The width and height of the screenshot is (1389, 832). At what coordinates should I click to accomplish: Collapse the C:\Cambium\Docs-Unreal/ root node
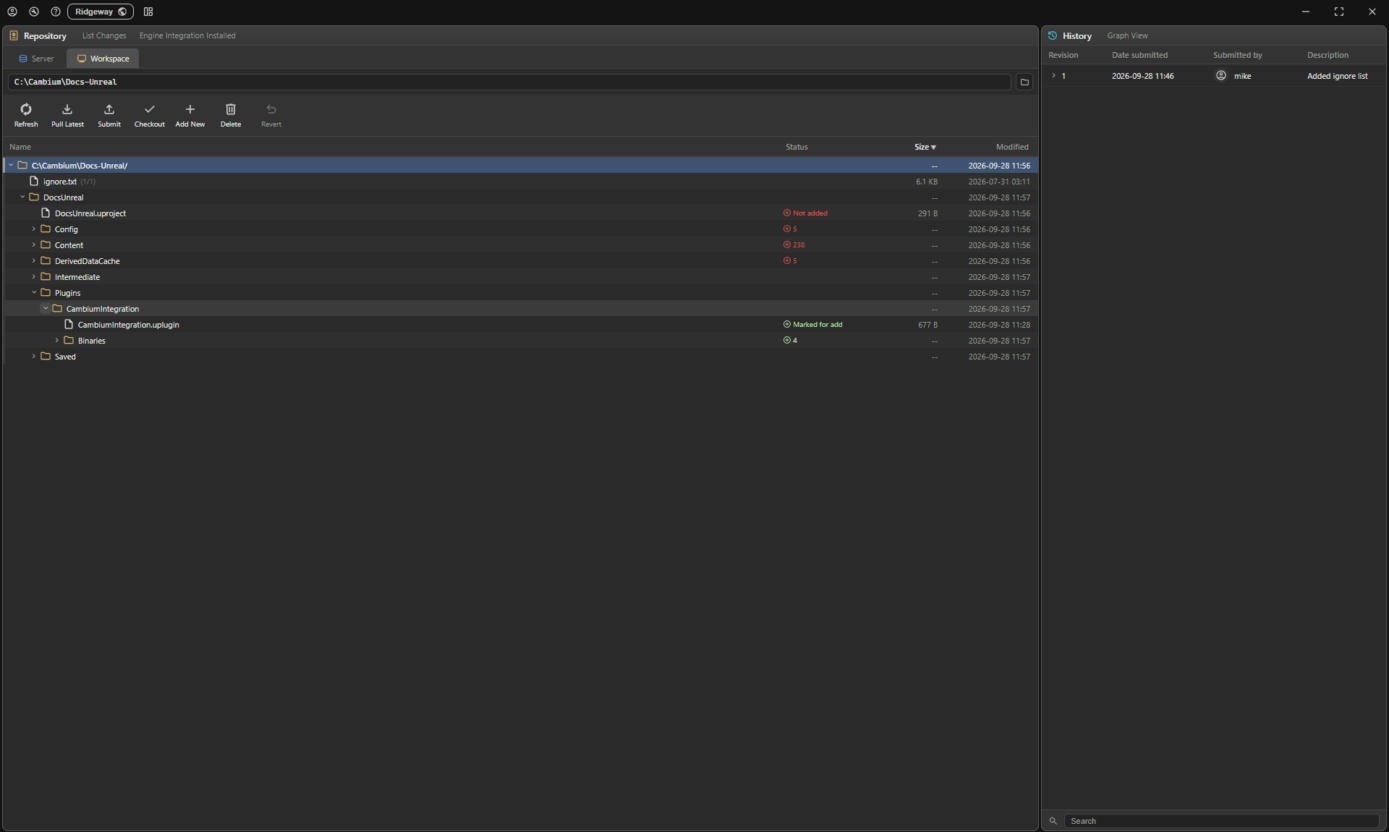pyautogui.click(x=11, y=165)
